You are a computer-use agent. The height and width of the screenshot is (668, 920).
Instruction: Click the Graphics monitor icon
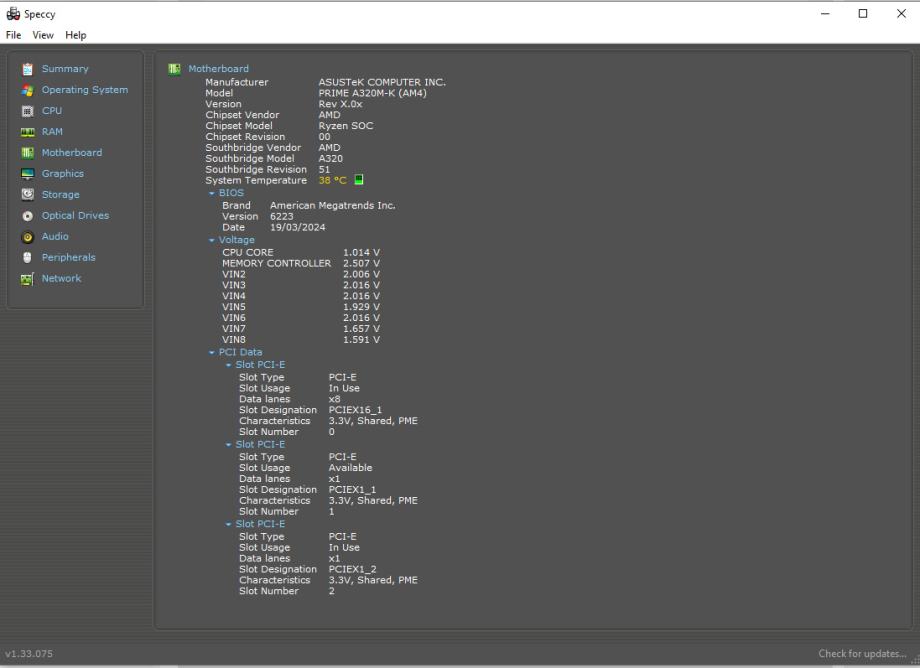point(28,174)
